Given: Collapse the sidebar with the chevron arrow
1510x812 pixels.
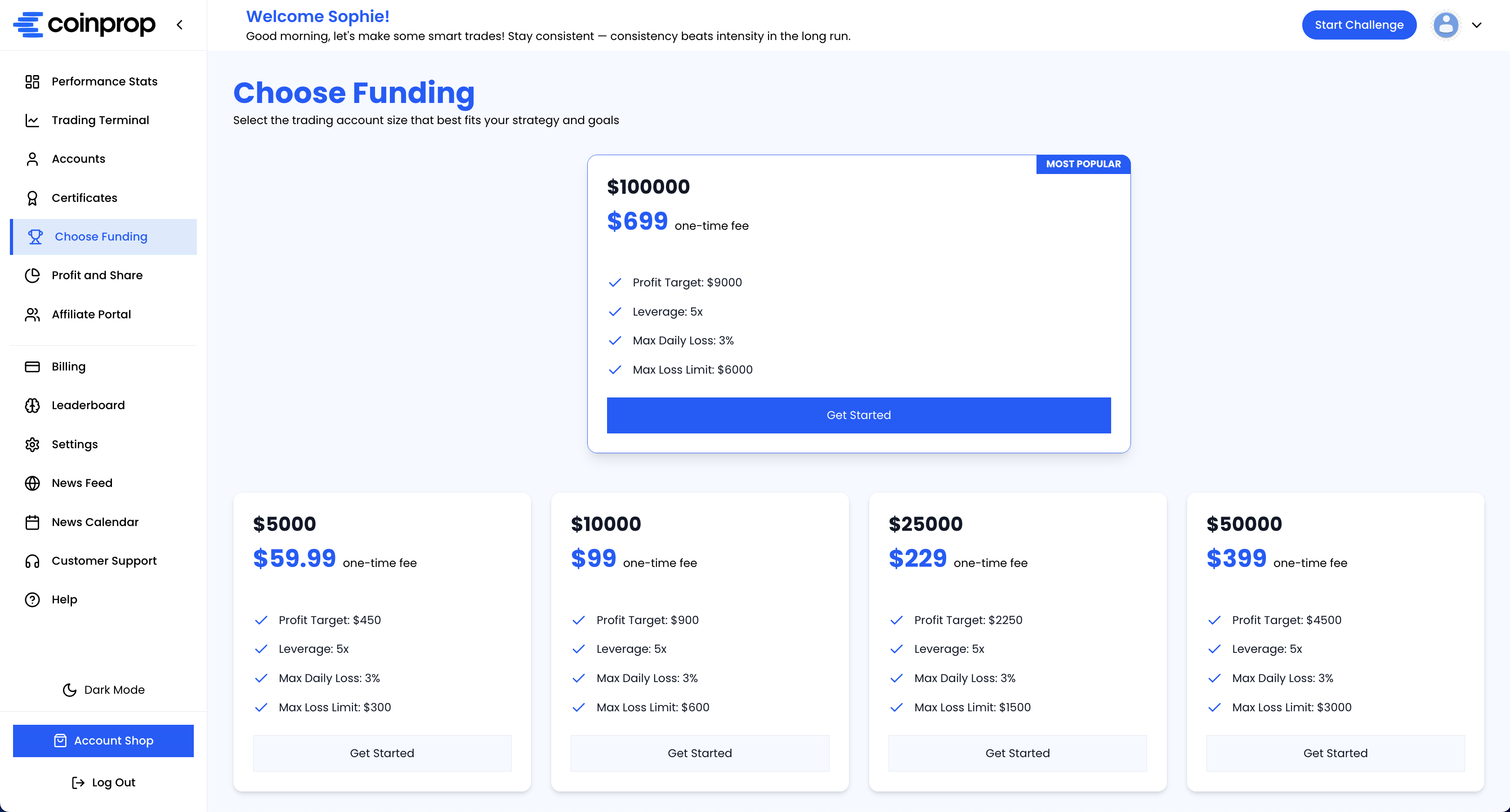Looking at the screenshot, I should click(x=180, y=25).
